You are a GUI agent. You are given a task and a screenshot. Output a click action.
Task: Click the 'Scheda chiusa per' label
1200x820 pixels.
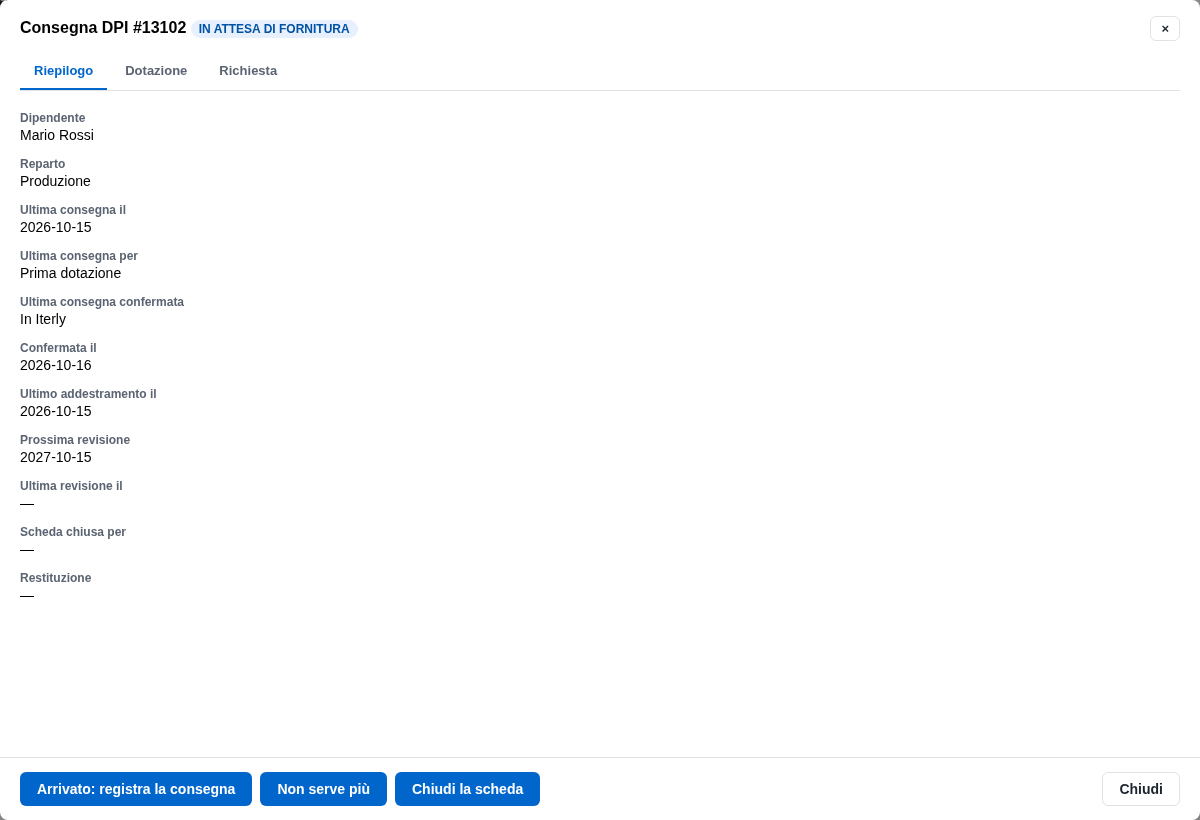73,532
